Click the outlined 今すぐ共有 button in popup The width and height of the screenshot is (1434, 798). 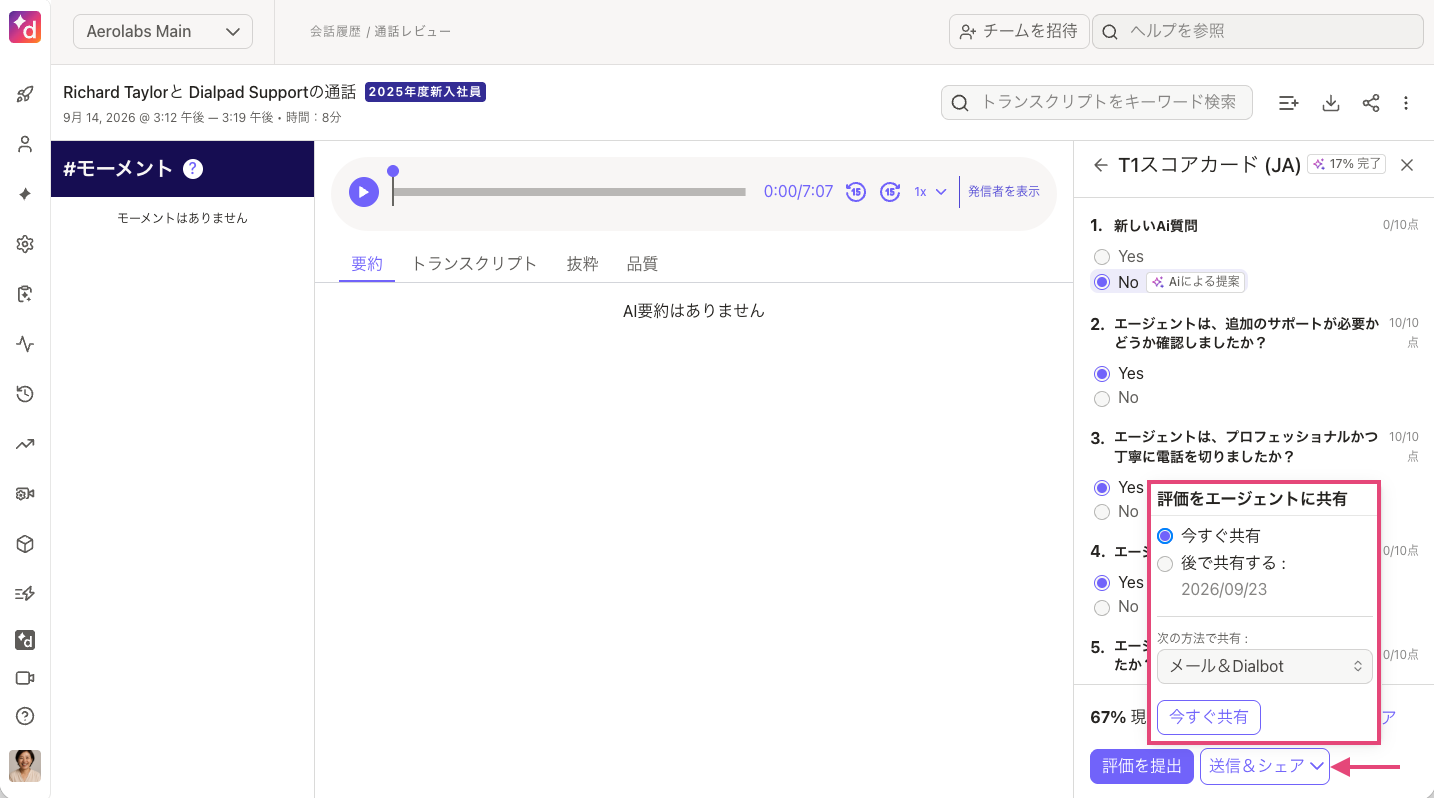click(x=1209, y=717)
